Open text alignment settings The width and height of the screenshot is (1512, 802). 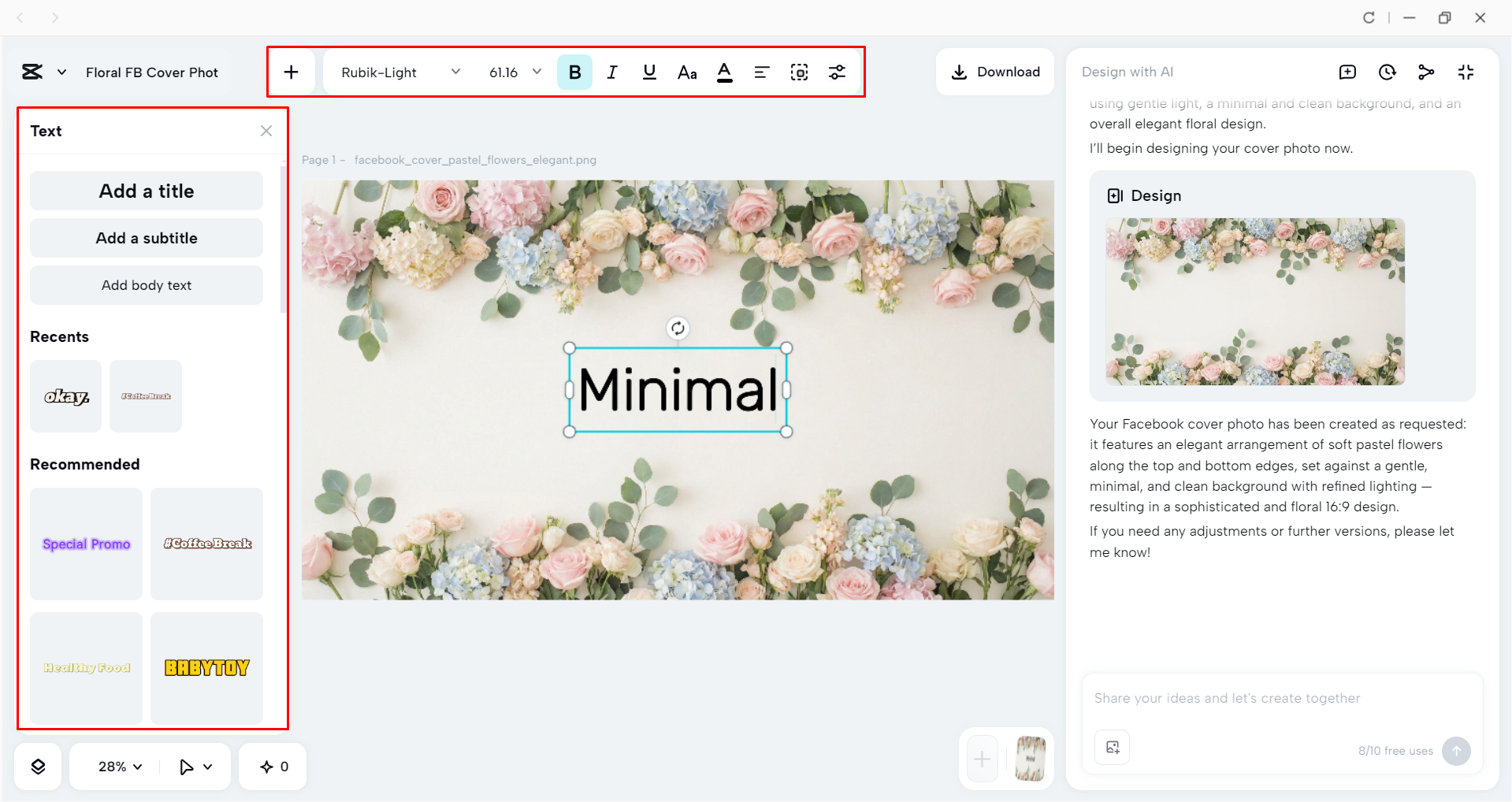pyautogui.click(x=762, y=72)
